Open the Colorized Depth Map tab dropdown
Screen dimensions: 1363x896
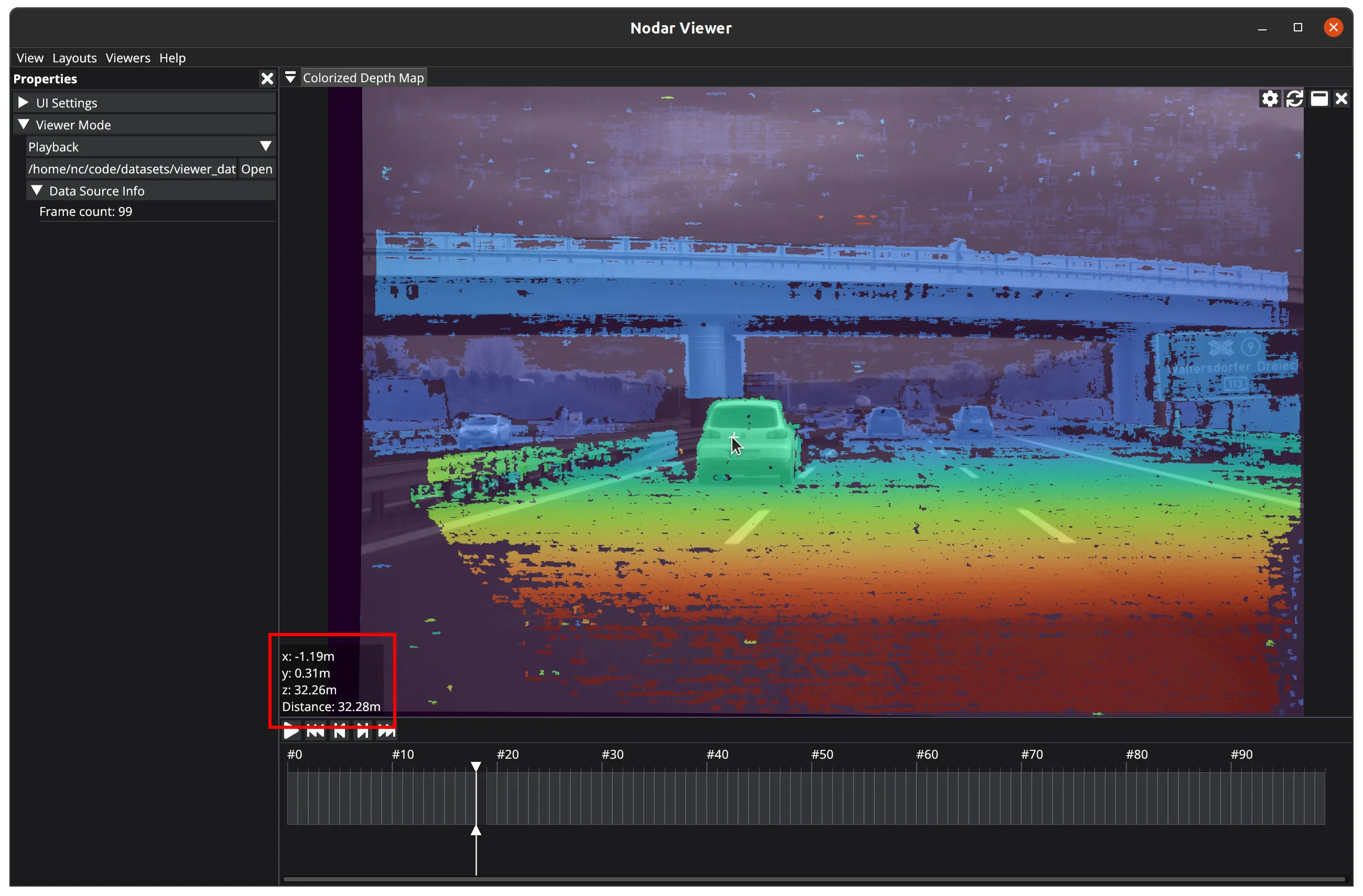tap(290, 78)
